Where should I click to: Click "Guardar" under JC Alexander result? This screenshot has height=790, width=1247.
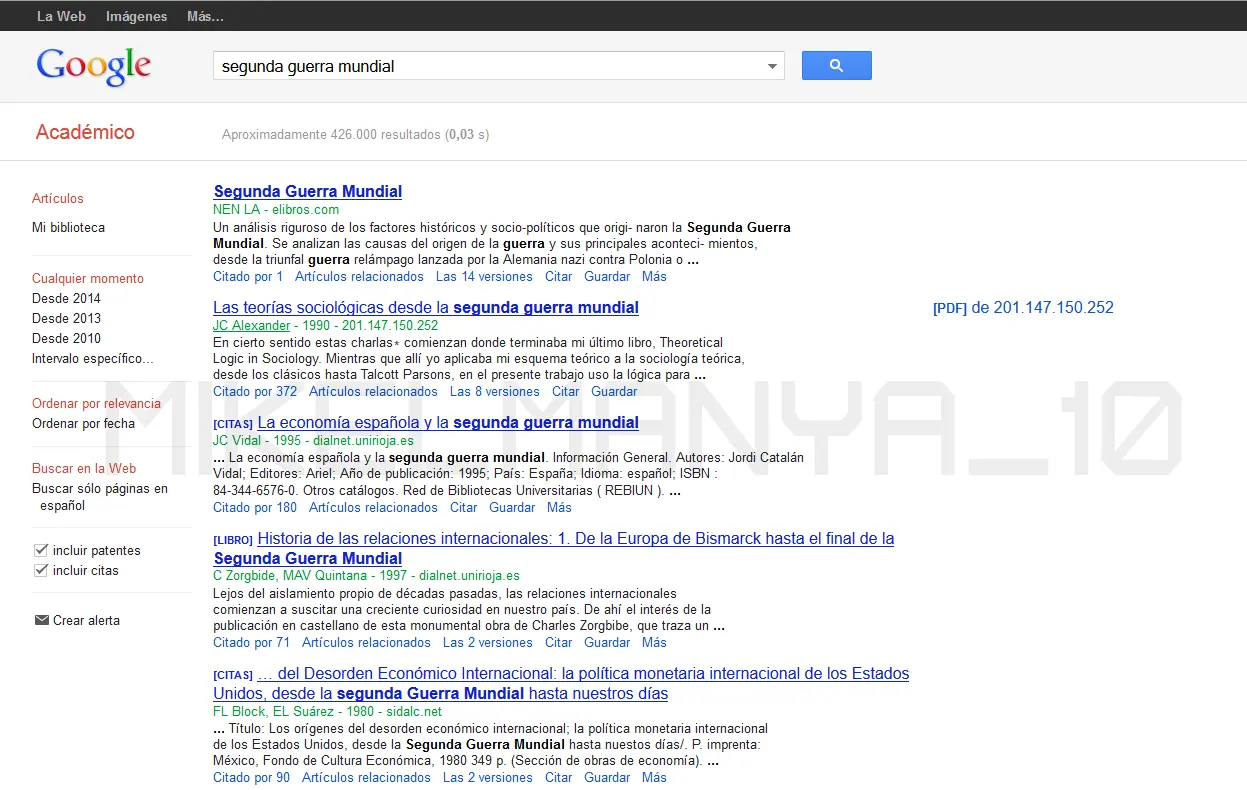click(614, 391)
